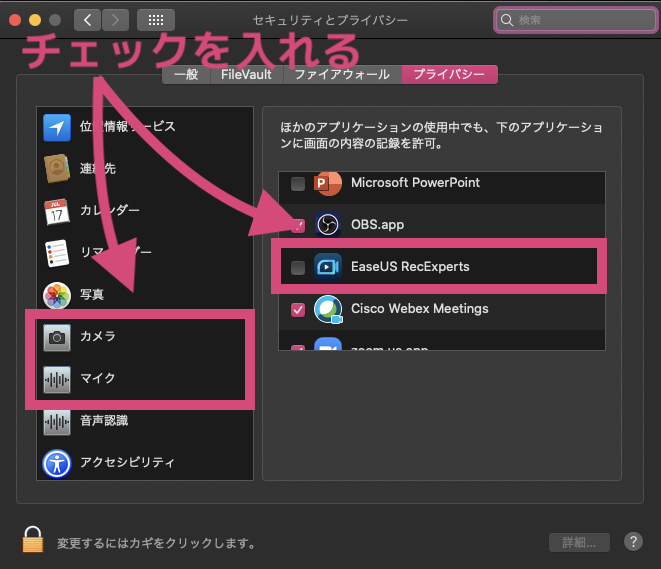Click the Microsoft PowerPoint app icon
The image size is (661, 569).
(x=328, y=183)
